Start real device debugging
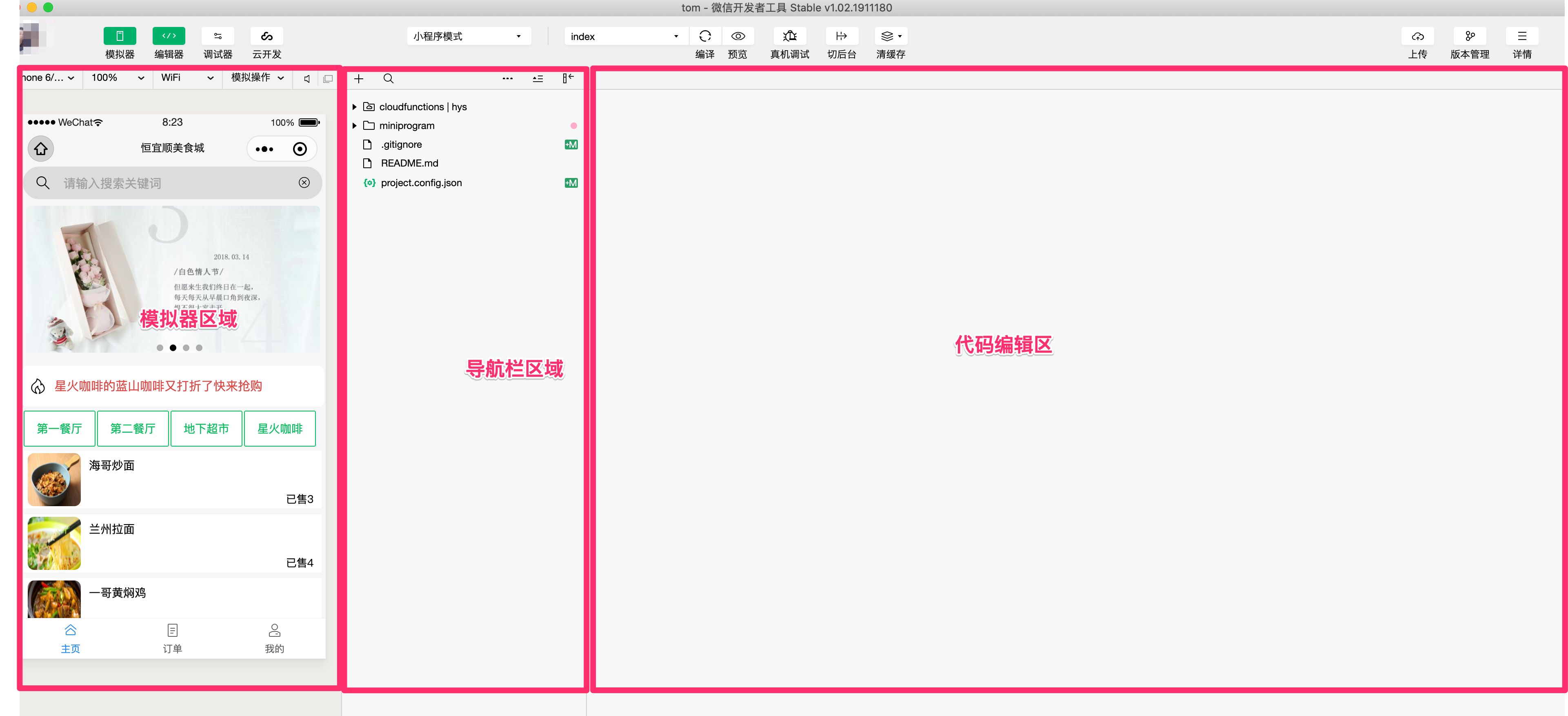The image size is (1568, 716). click(789, 36)
